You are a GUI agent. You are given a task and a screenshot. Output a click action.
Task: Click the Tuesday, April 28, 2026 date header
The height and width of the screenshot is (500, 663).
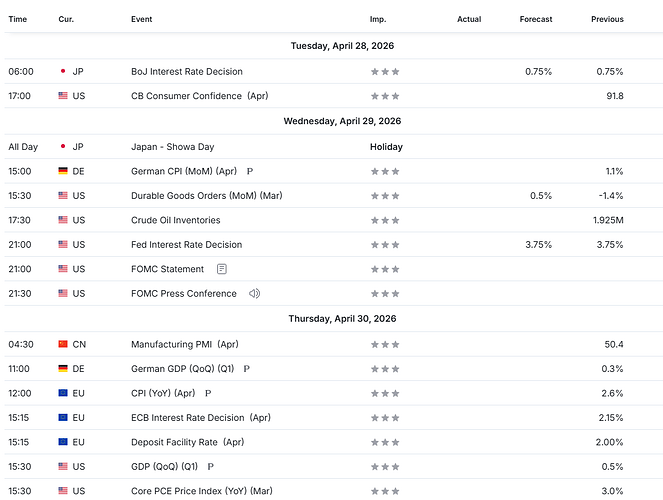coord(342,46)
